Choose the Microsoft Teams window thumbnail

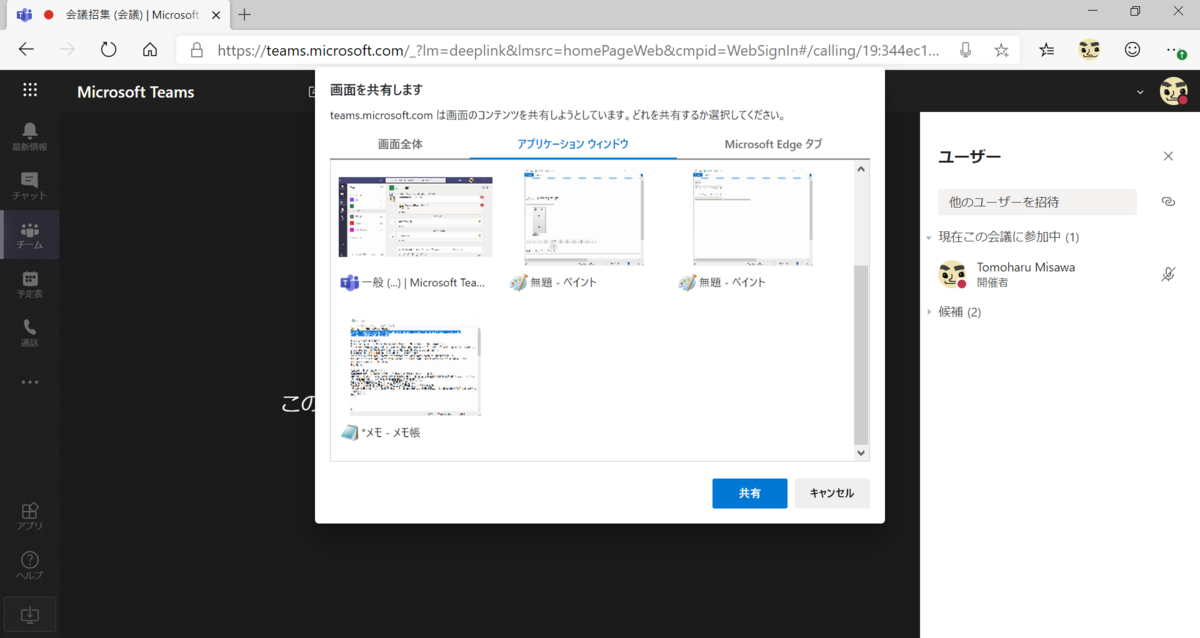click(x=415, y=218)
